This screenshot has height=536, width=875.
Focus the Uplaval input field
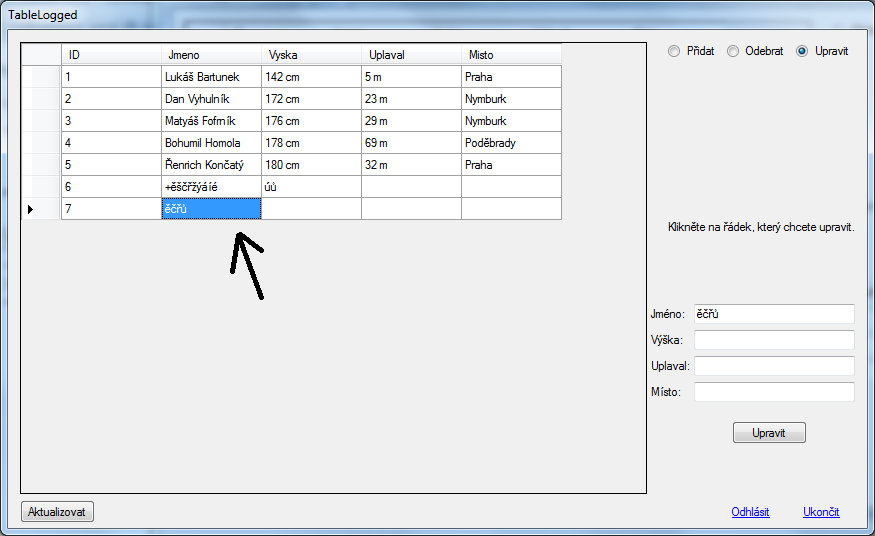[x=774, y=366]
